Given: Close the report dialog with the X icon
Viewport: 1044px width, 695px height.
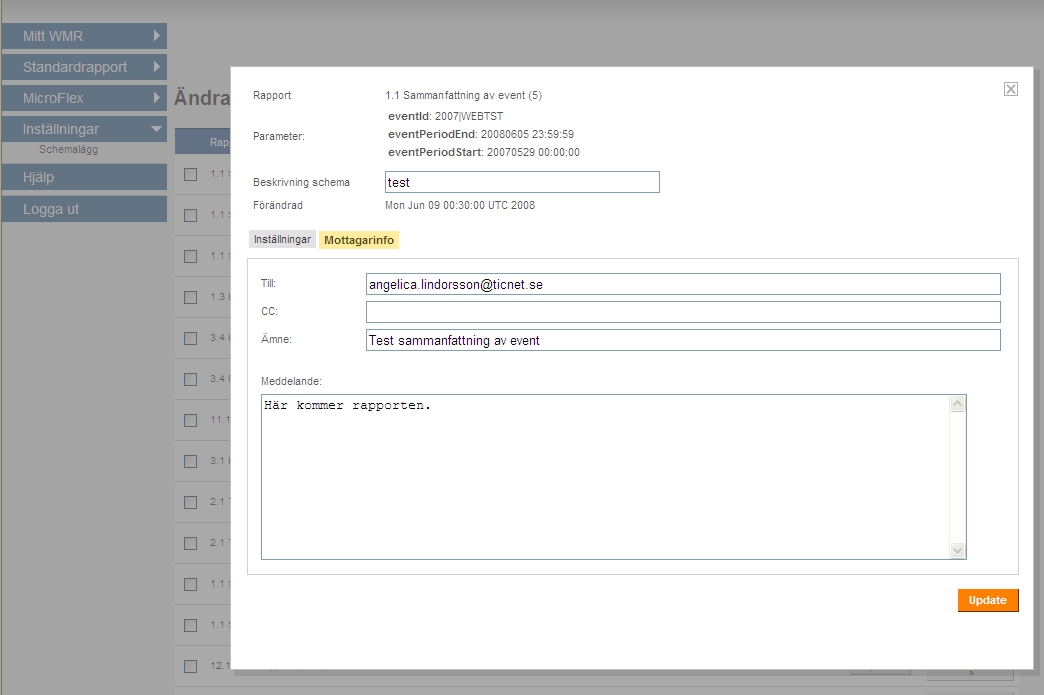Looking at the screenshot, I should [1010, 89].
